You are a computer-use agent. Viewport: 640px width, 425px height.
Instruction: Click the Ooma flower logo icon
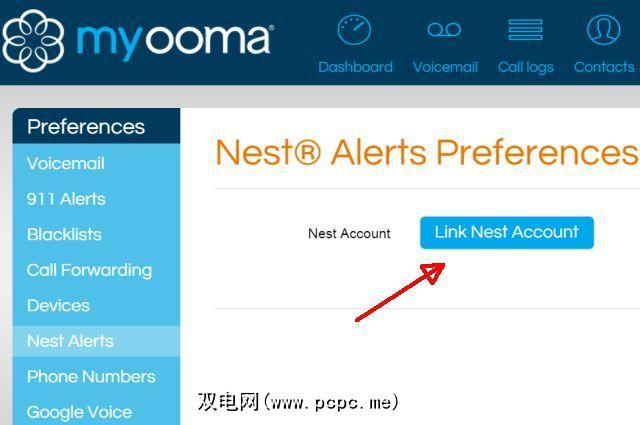point(33,40)
